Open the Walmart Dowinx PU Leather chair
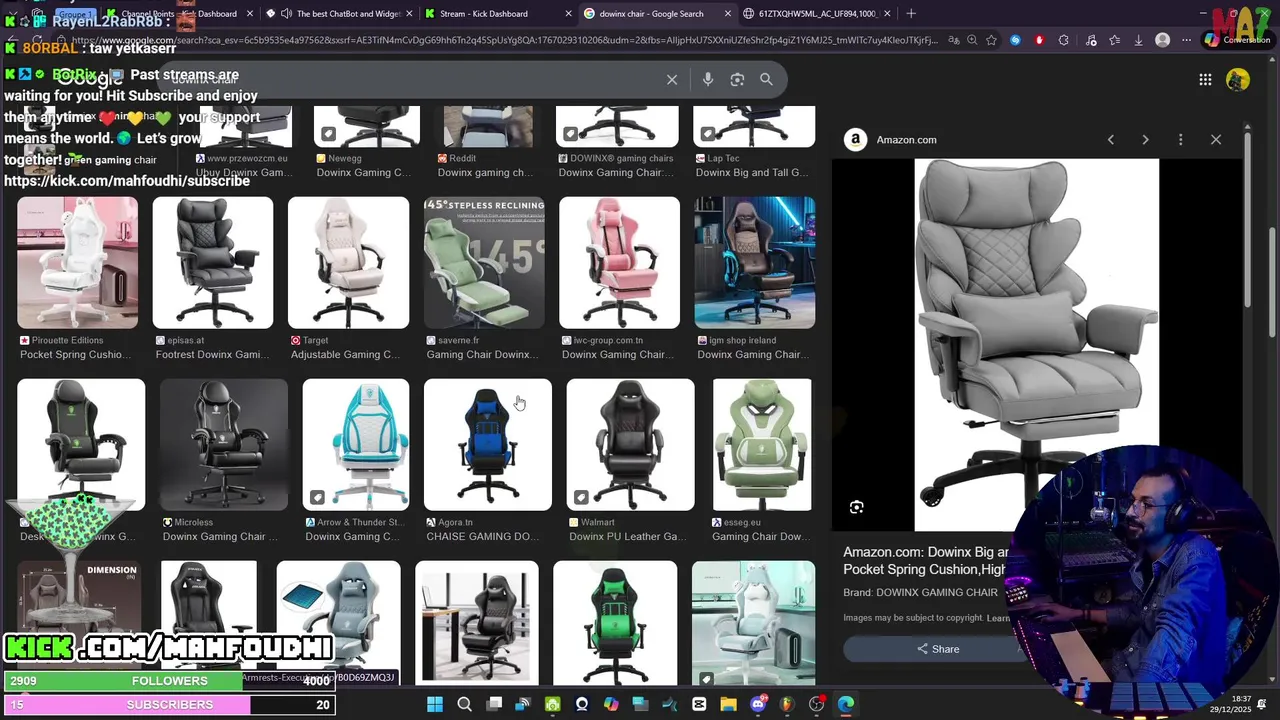The width and height of the screenshot is (1280, 720). [630, 445]
